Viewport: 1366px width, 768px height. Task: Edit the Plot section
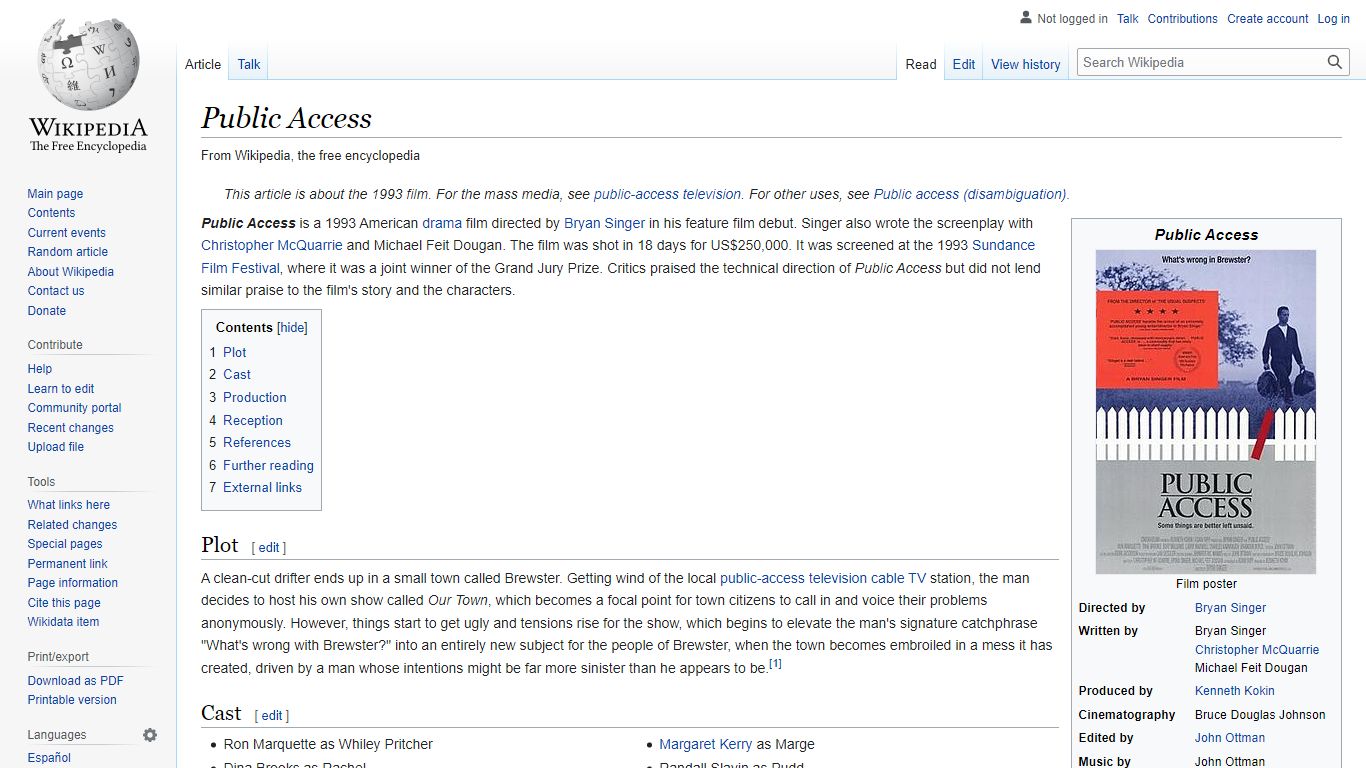[271, 548]
